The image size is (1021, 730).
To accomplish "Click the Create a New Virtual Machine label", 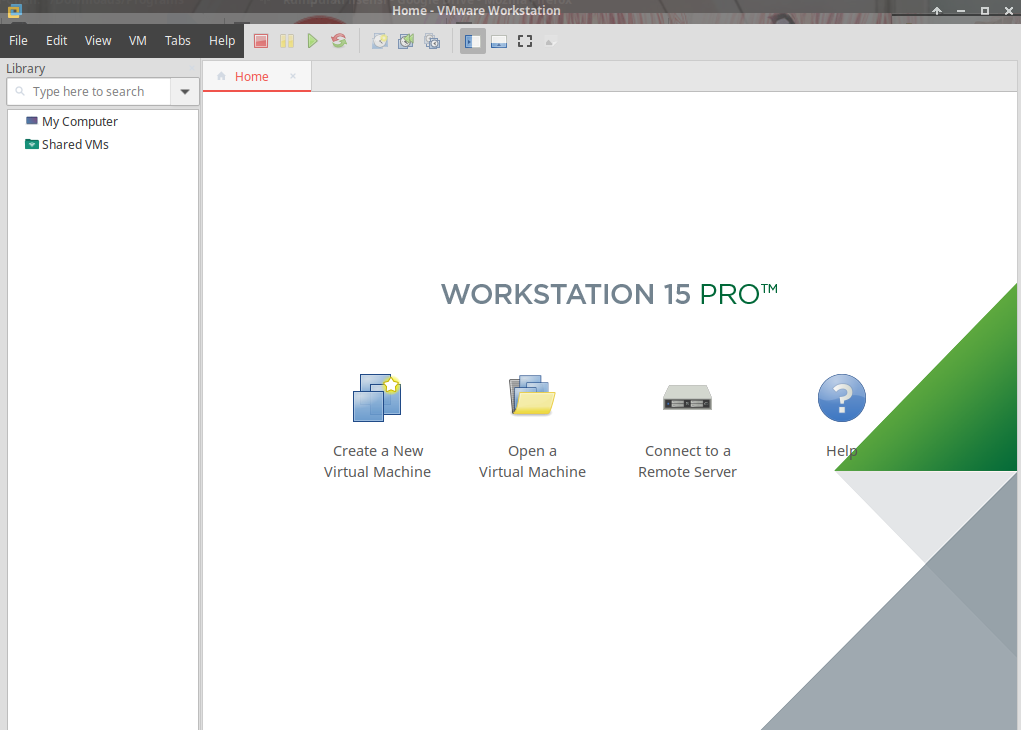I will (378, 461).
